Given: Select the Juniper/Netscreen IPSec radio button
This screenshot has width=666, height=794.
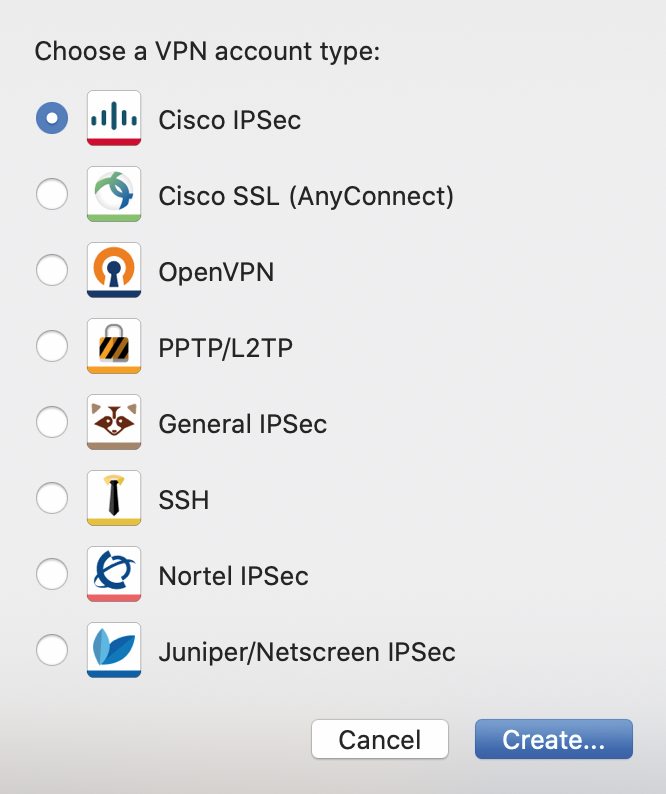Looking at the screenshot, I should click(52, 650).
